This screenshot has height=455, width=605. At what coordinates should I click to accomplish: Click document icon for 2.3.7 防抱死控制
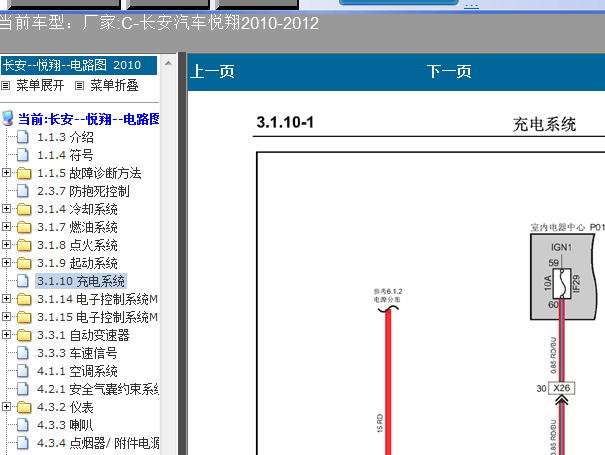[x=23, y=191]
